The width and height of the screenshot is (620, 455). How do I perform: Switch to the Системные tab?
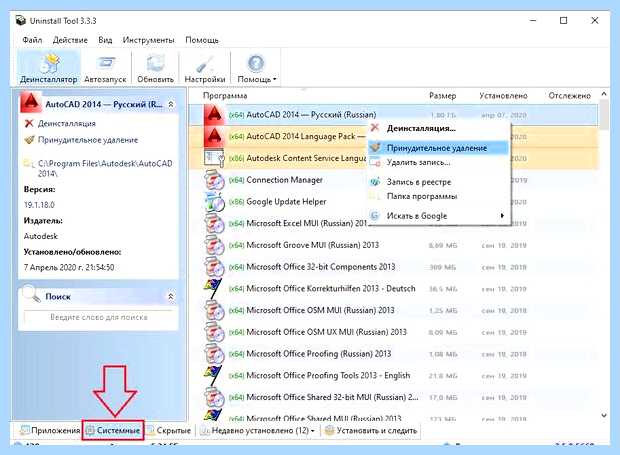click(113, 430)
